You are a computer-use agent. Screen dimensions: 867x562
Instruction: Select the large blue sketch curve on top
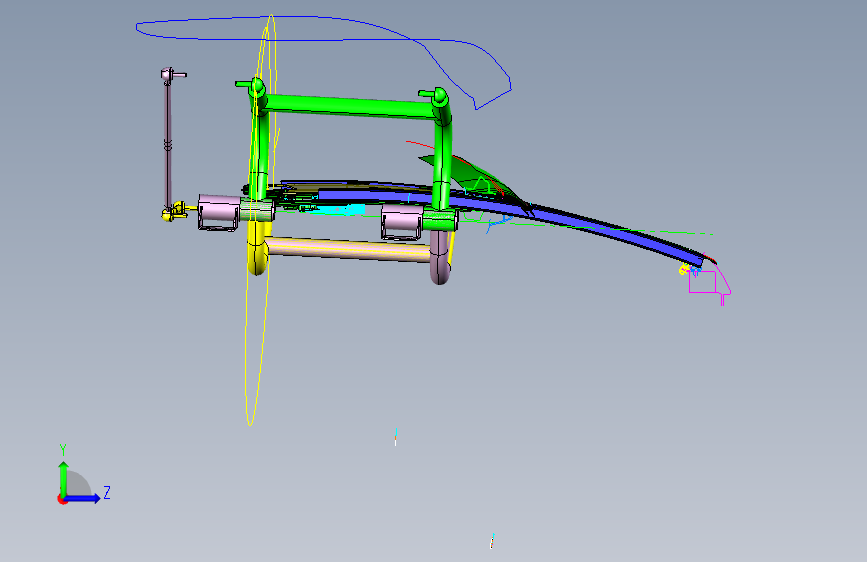click(x=323, y=62)
